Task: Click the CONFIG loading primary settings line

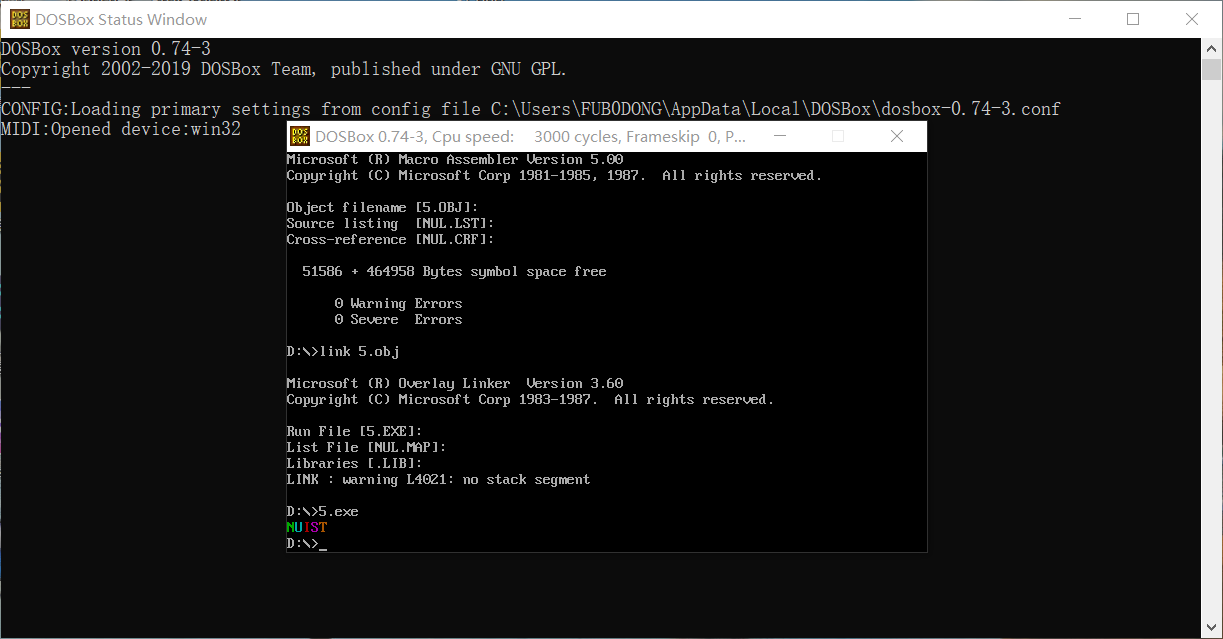Action: pos(531,108)
